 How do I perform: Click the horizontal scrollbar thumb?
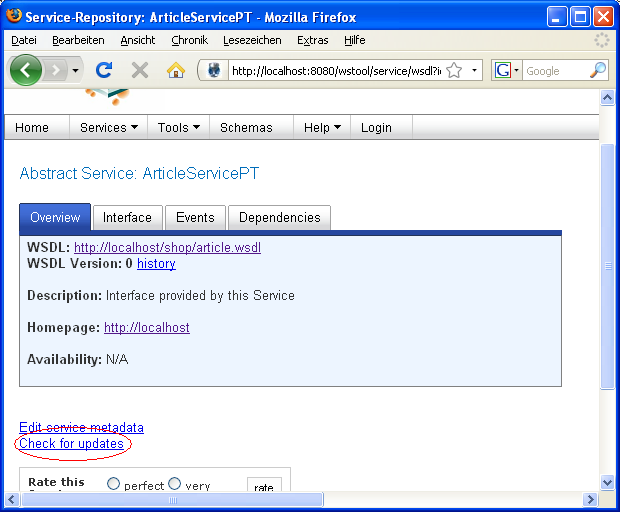click(173, 500)
